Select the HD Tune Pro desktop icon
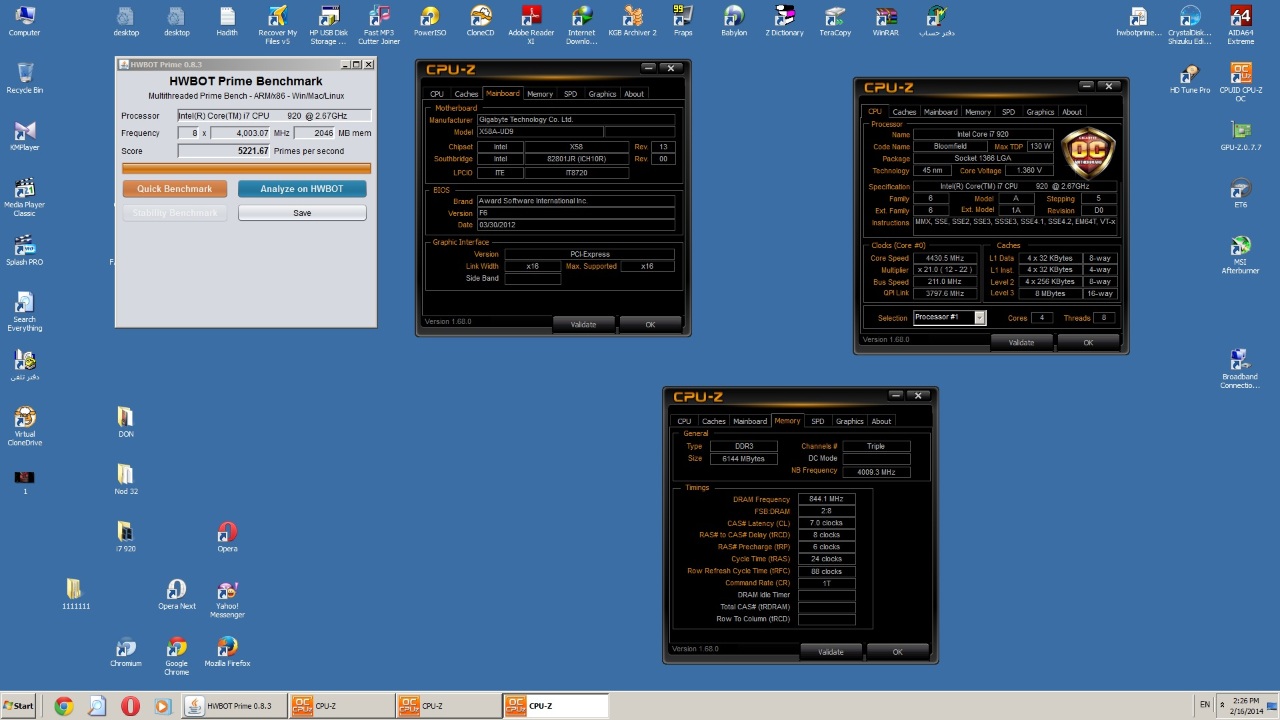Image resolution: width=1280 pixels, height=720 pixels. pos(1189,80)
